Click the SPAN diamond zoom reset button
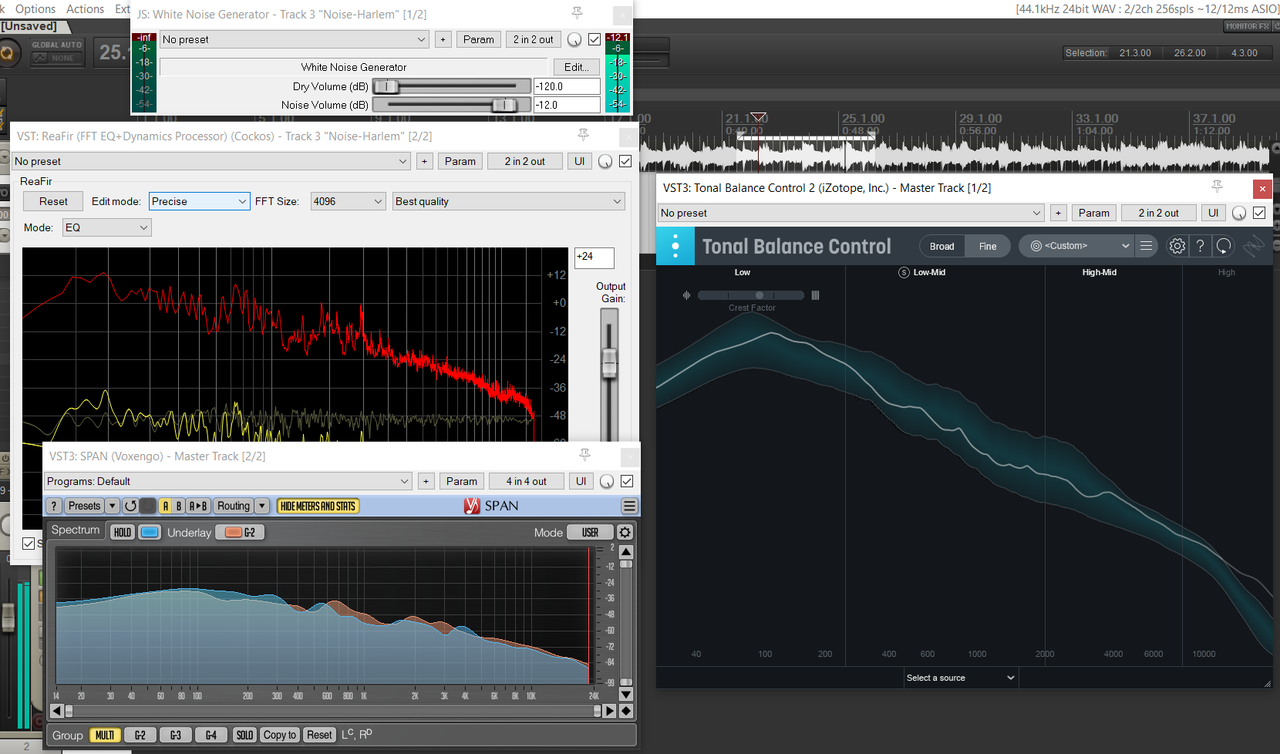Screen dimensions: 1280x754 (x=626, y=711)
